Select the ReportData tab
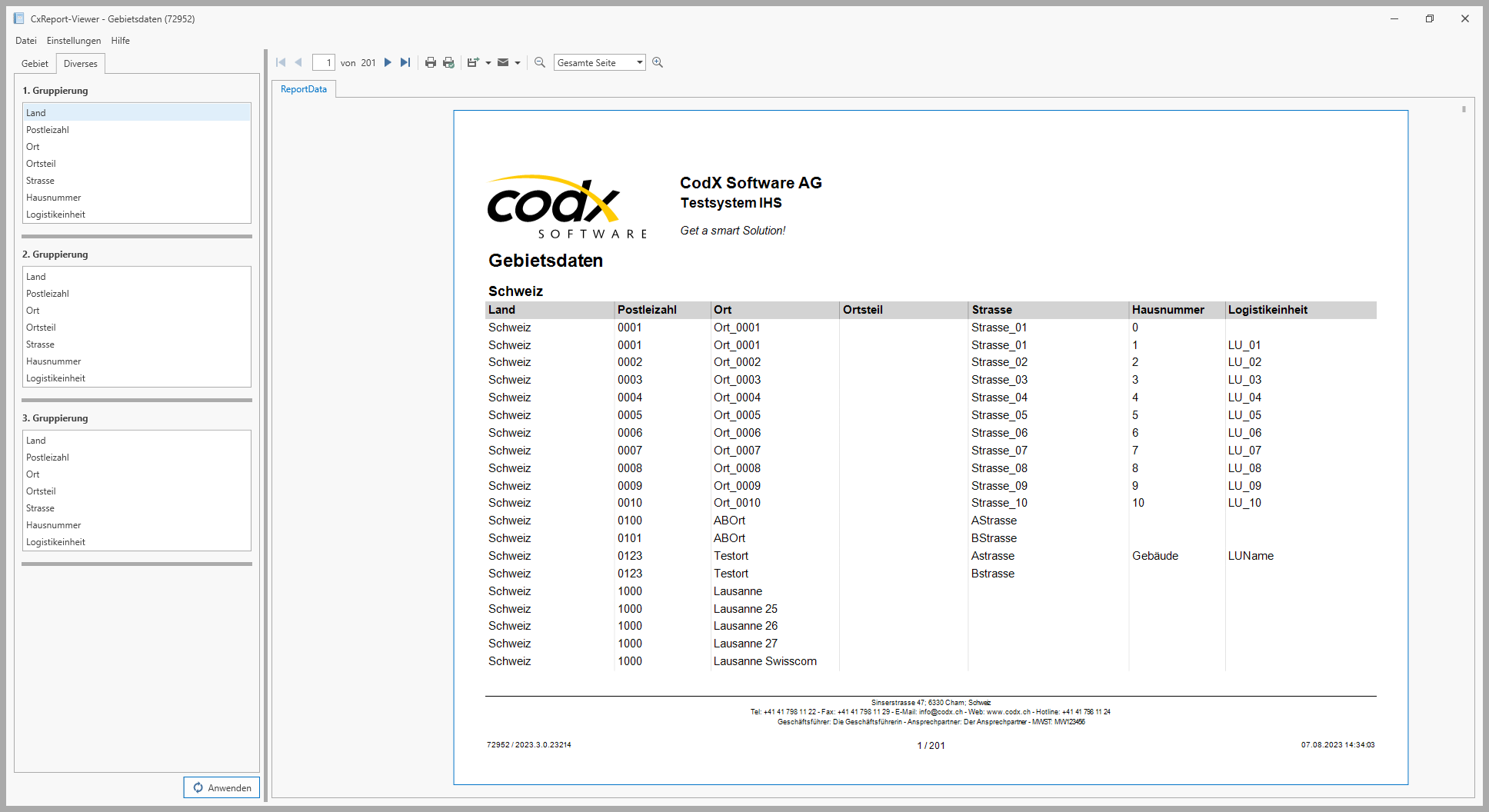1489x812 pixels. [304, 89]
